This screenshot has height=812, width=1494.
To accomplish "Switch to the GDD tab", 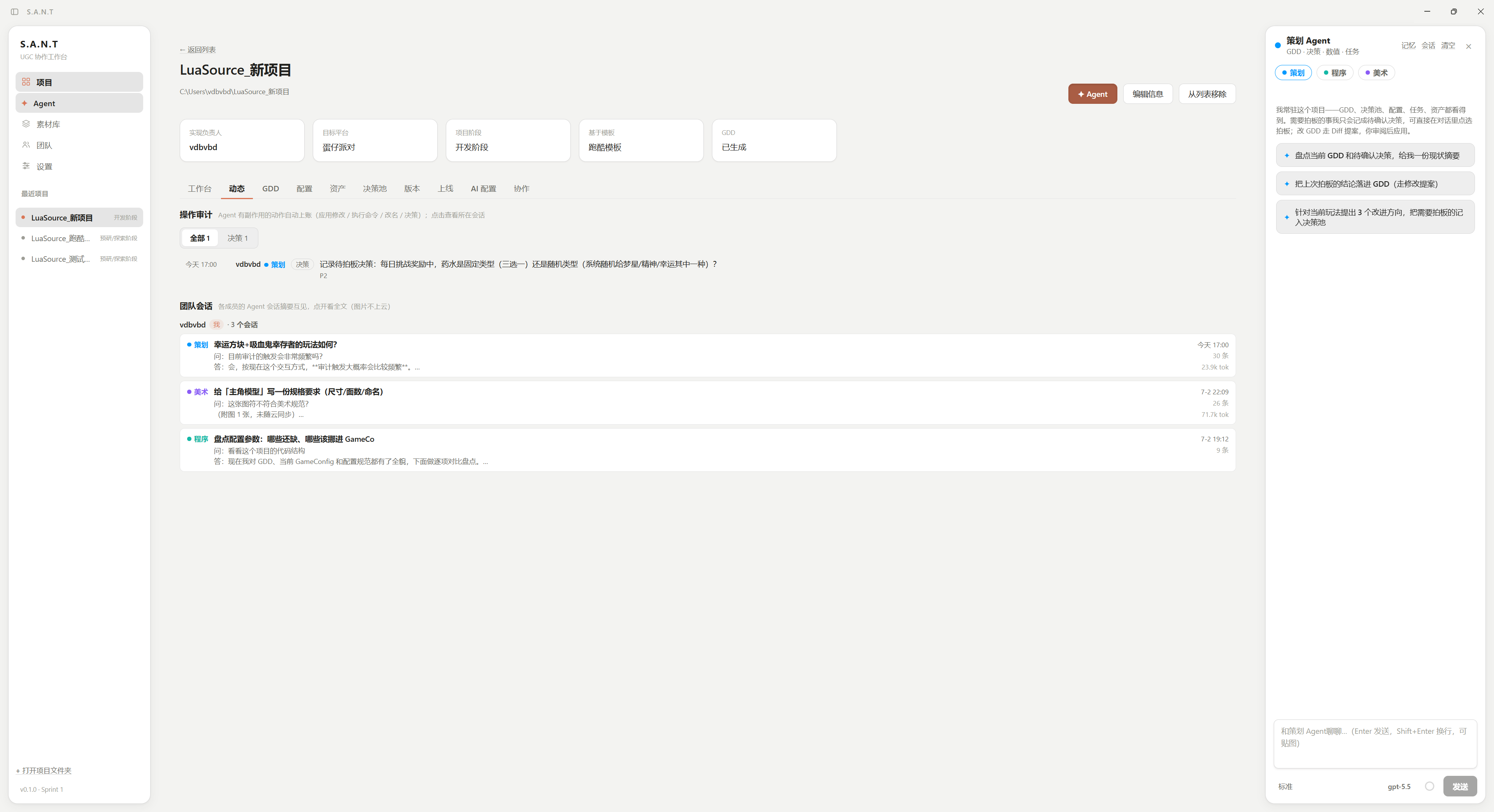I will pos(270,188).
